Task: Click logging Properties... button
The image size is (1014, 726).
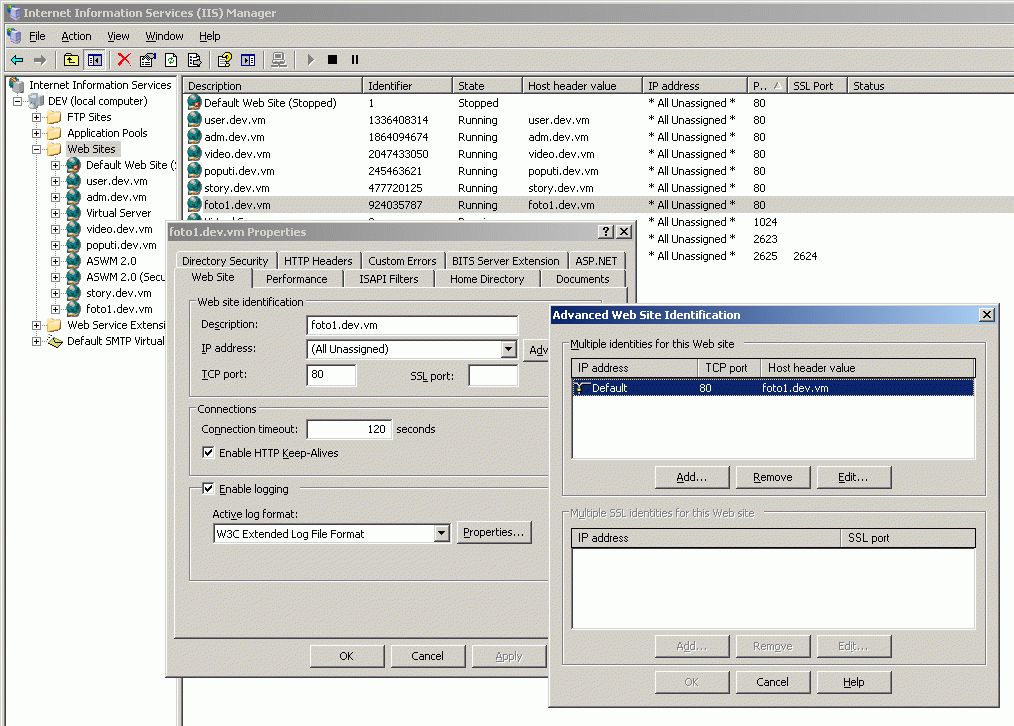Action: [x=494, y=532]
